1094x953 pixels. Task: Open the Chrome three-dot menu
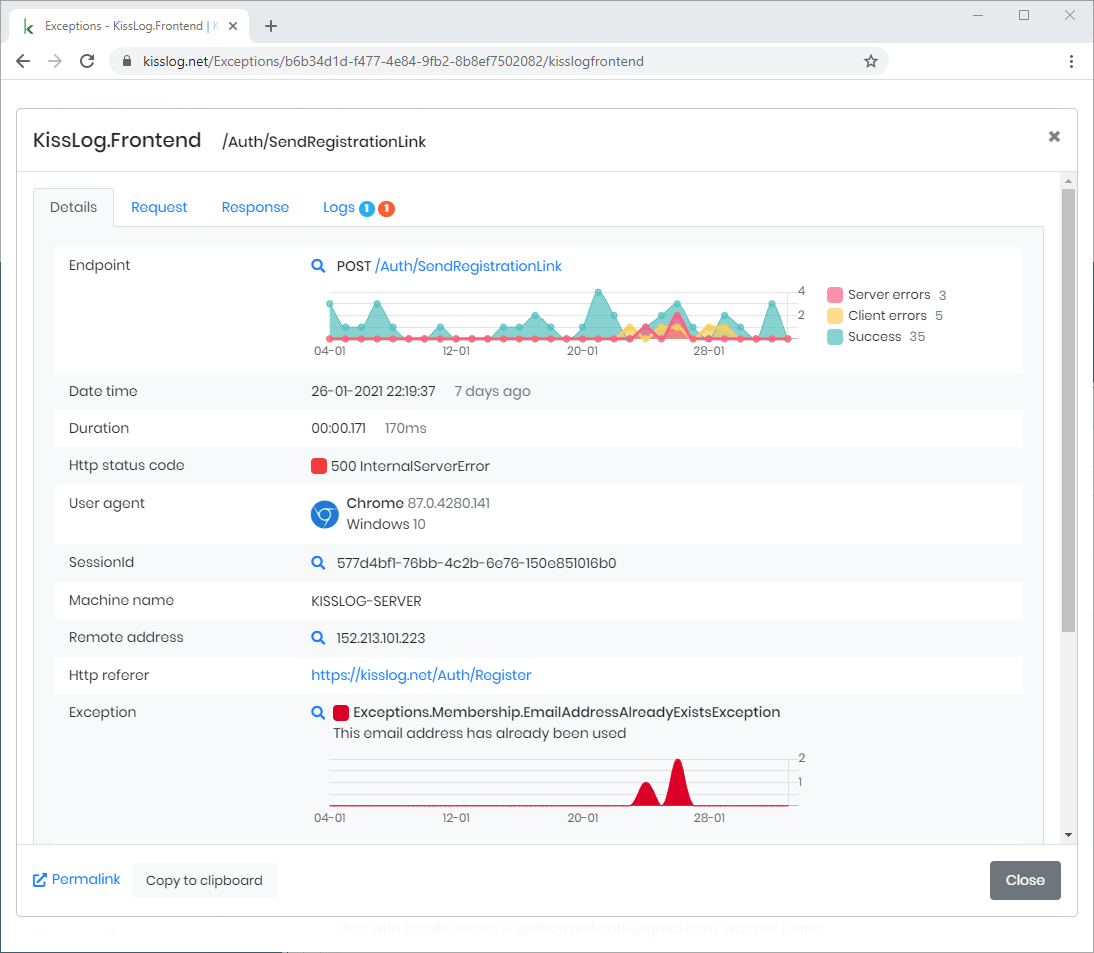coord(1071,61)
